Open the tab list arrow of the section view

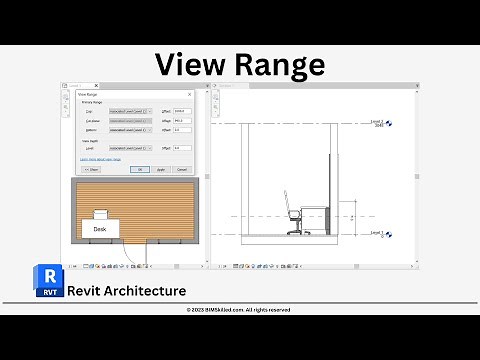(417, 86)
